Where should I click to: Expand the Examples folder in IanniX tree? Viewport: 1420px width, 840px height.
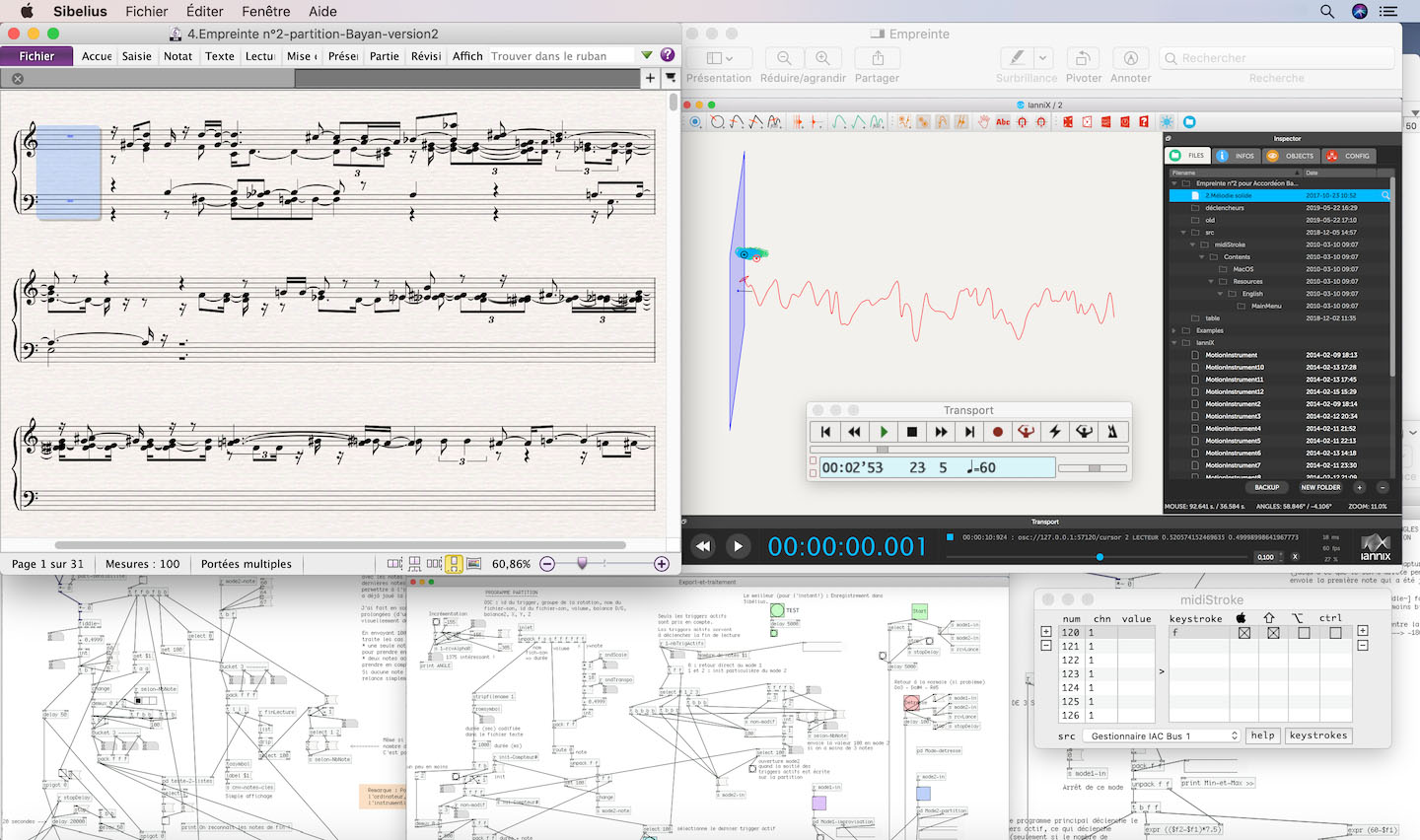(x=1173, y=330)
